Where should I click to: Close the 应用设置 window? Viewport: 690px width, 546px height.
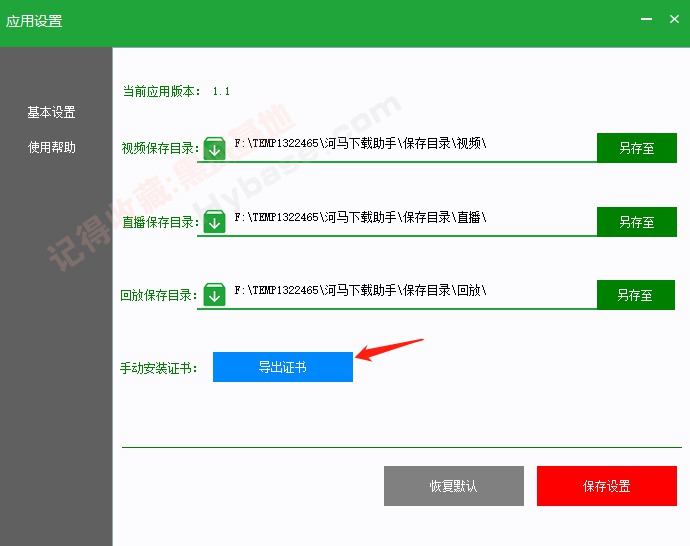[674, 19]
